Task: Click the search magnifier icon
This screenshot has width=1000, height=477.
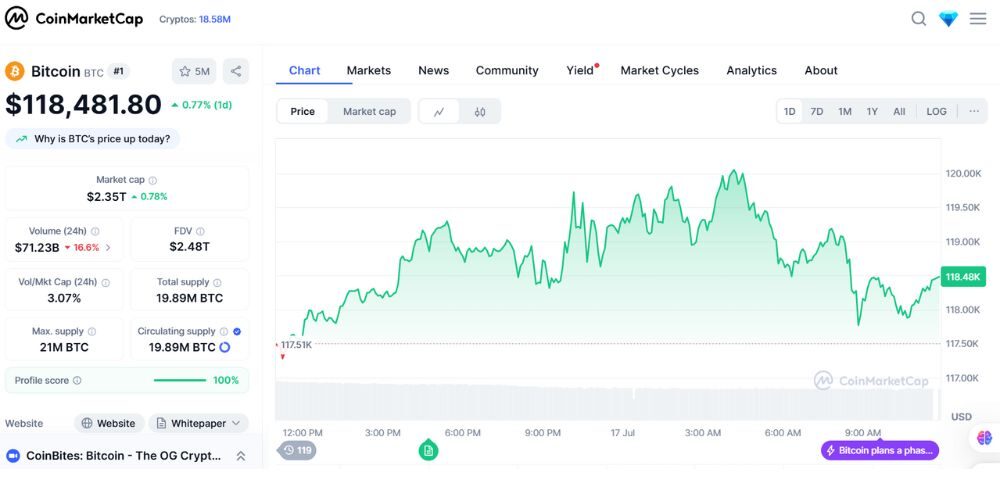Action: [918, 19]
